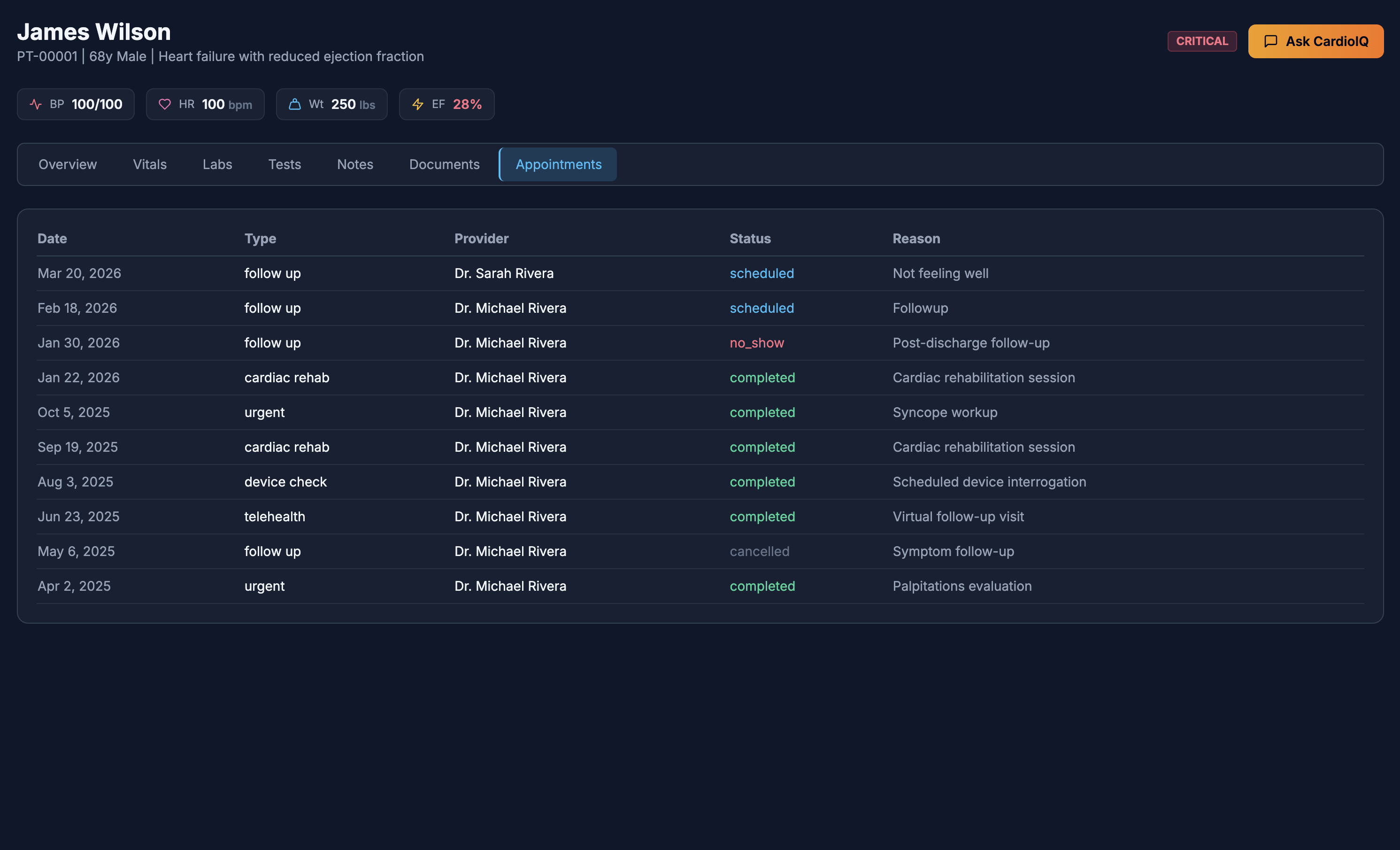Switch to the Overview tab
Screen dimensions: 1400x850
point(68,165)
